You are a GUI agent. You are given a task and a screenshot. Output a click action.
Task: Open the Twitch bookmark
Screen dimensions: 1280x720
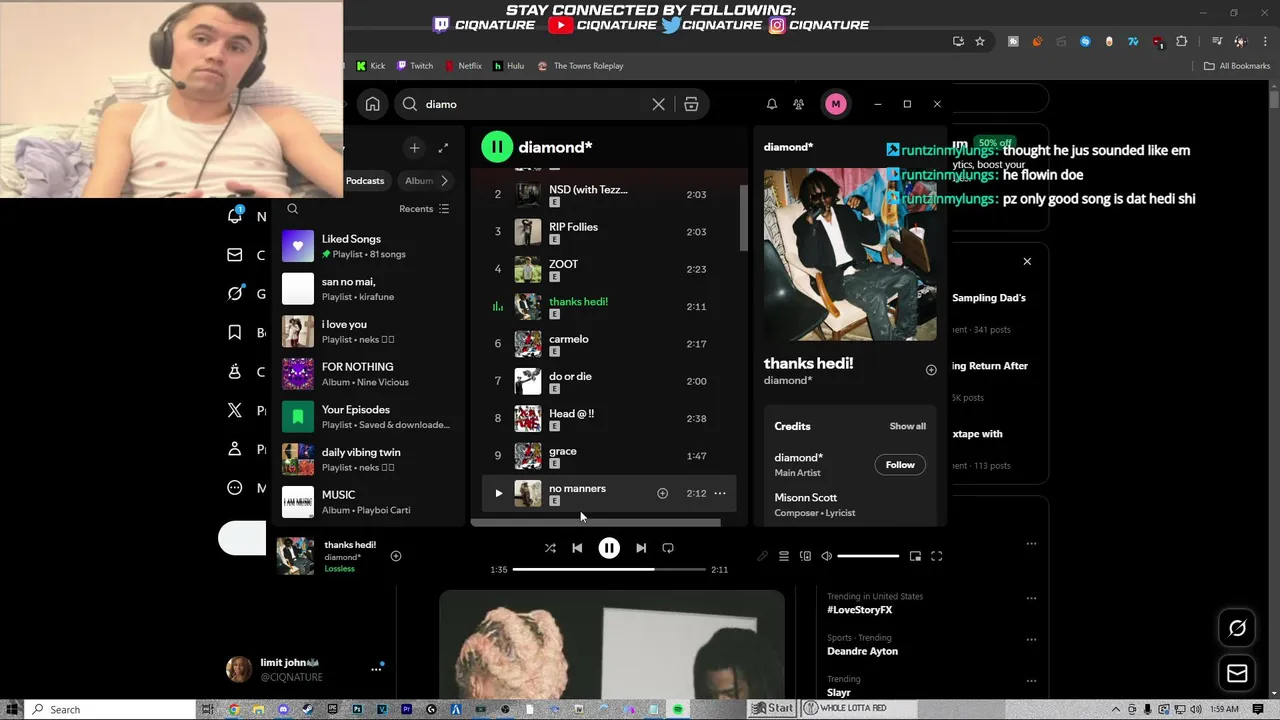[415, 66]
